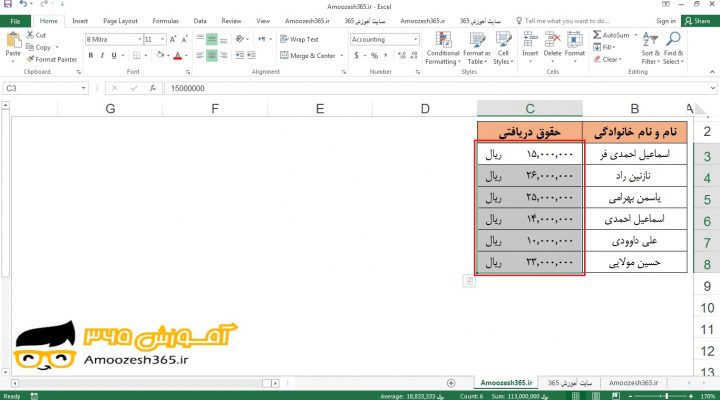This screenshot has width=720, height=400.
Task: Select row 5 header
Action: coord(707,200)
